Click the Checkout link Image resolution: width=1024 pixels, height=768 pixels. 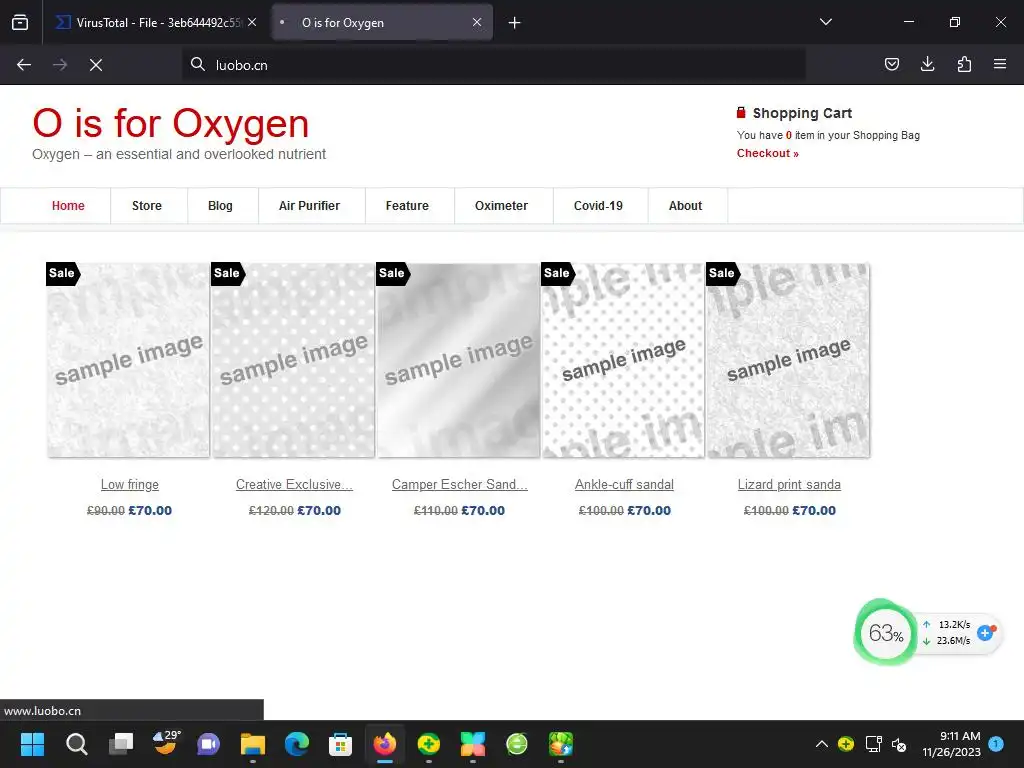[x=768, y=153]
